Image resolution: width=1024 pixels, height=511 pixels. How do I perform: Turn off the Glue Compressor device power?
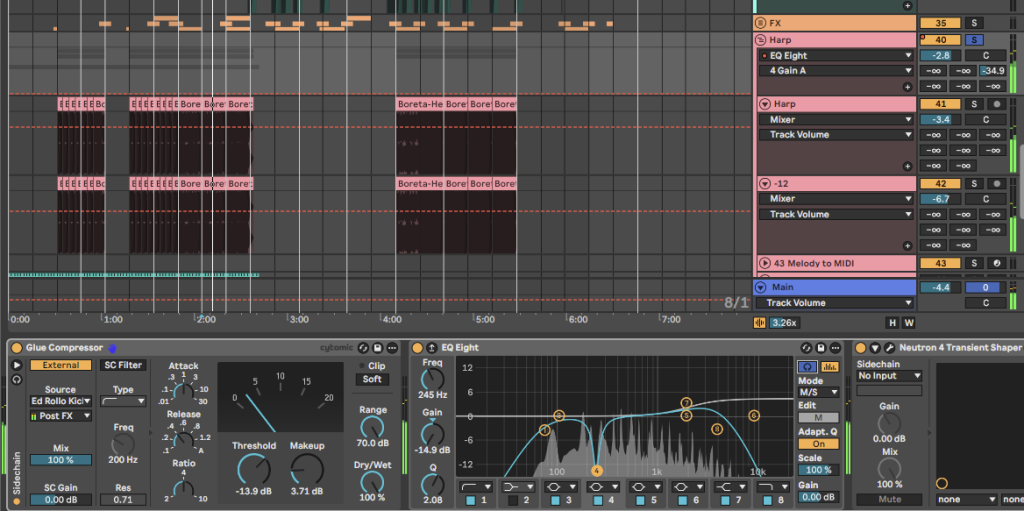pyautogui.click(x=16, y=348)
